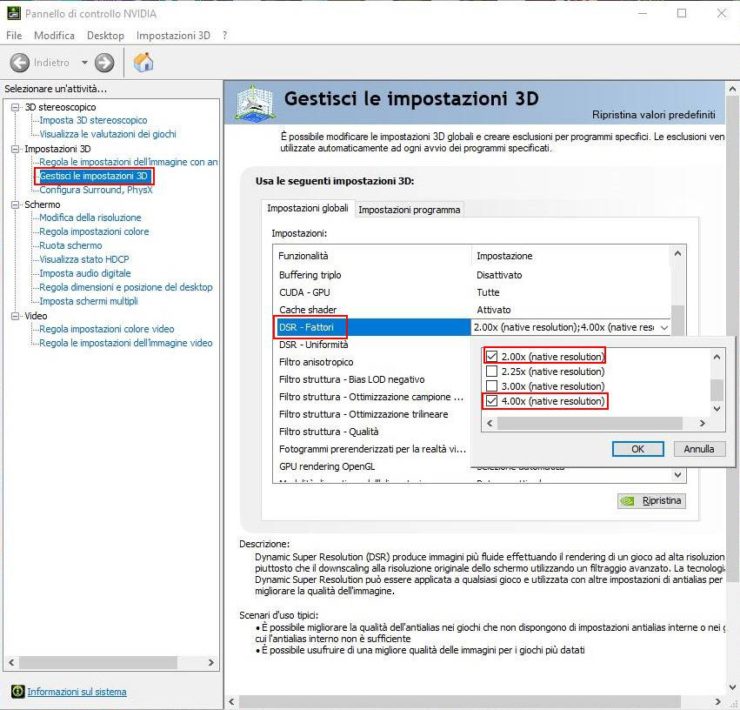
Task: Click the NVIDIA logo on Ripristina button
Action: (x=627, y=500)
